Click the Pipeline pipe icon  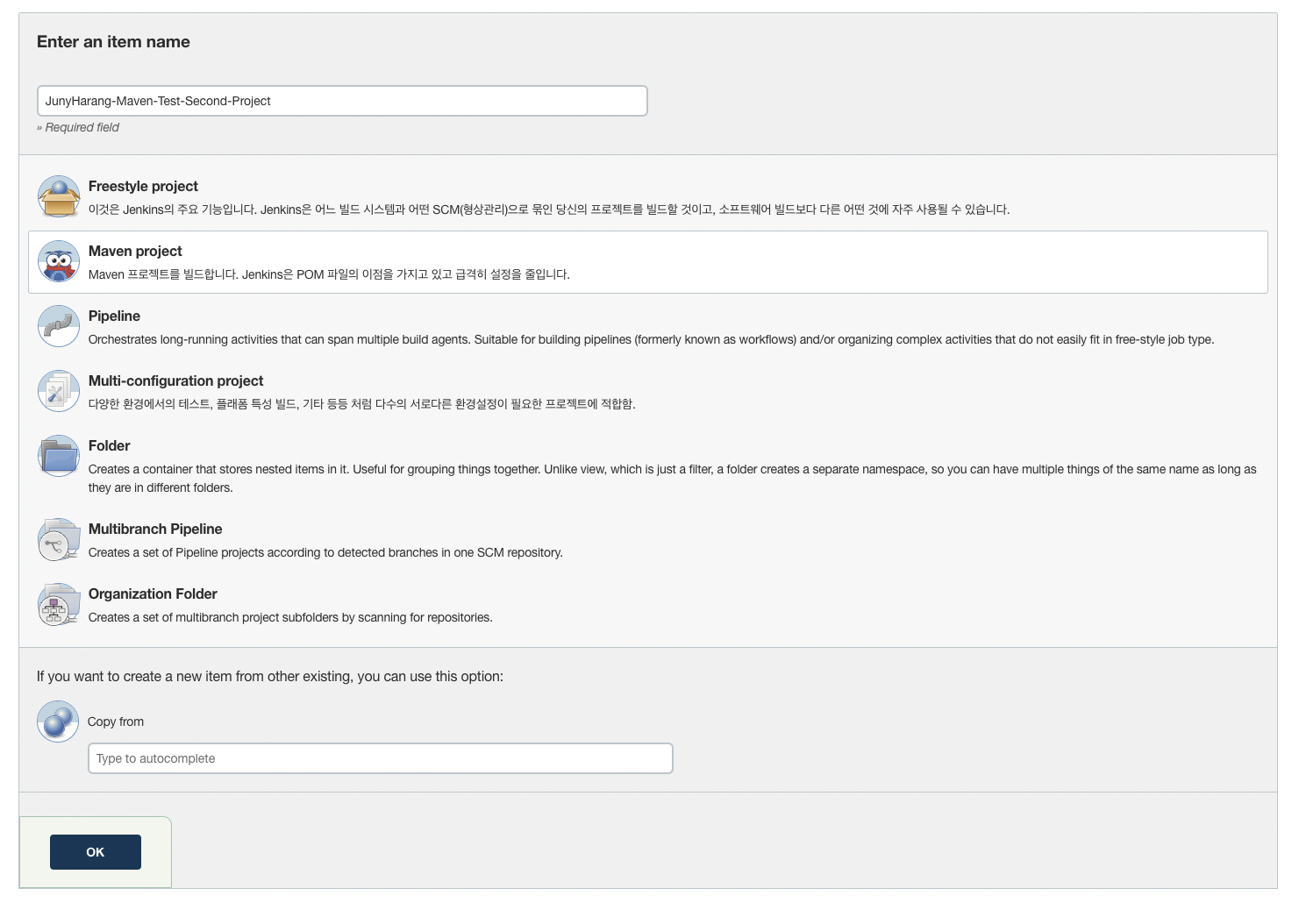click(59, 326)
